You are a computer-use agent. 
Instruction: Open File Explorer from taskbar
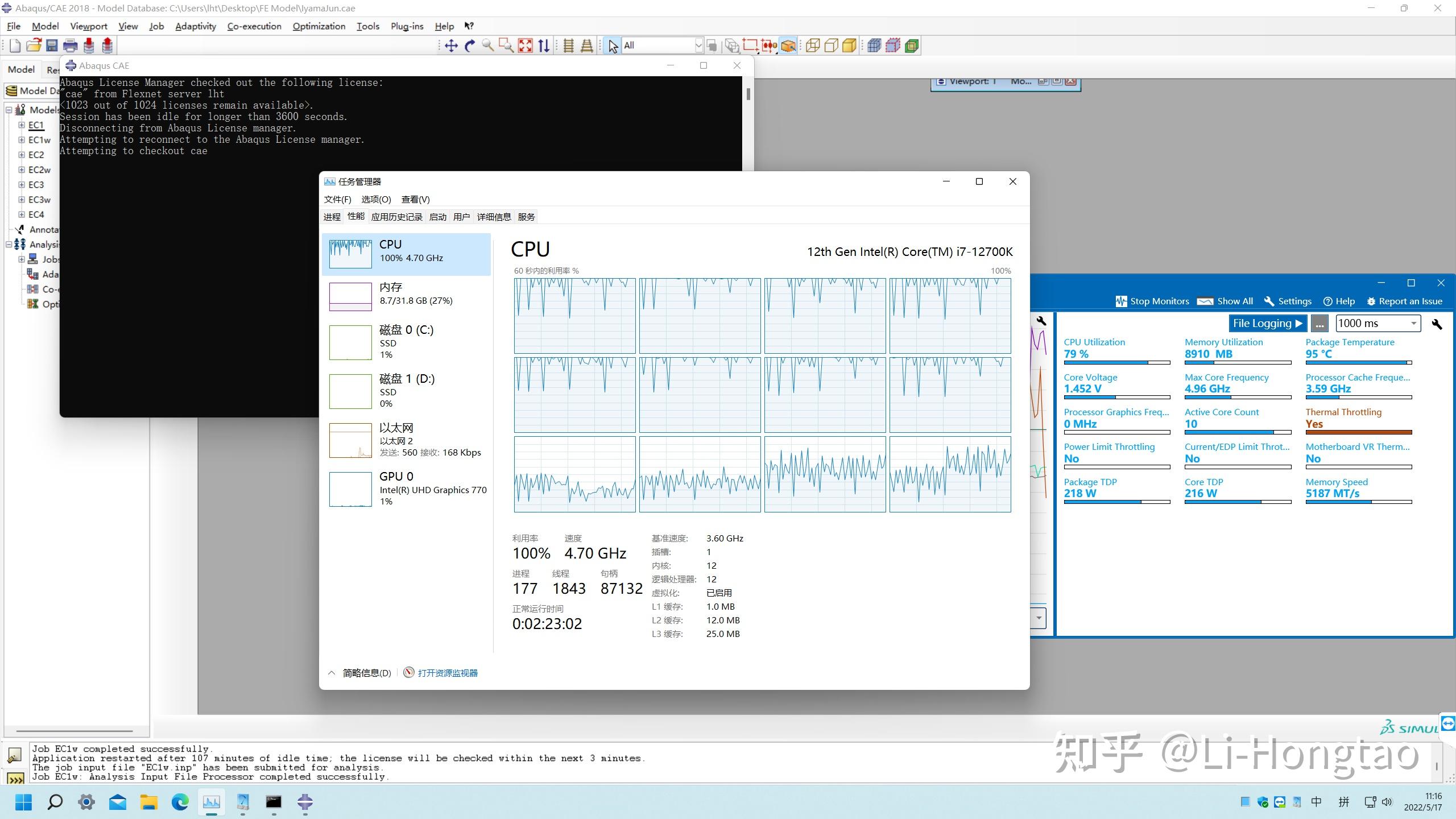pos(149,802)
